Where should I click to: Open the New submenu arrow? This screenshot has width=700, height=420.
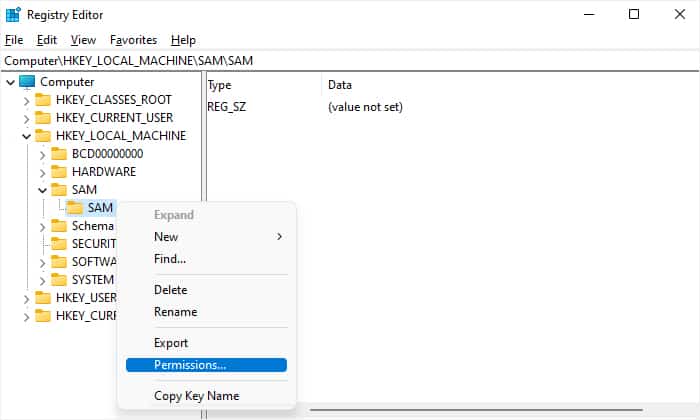(x=279, y=237)
